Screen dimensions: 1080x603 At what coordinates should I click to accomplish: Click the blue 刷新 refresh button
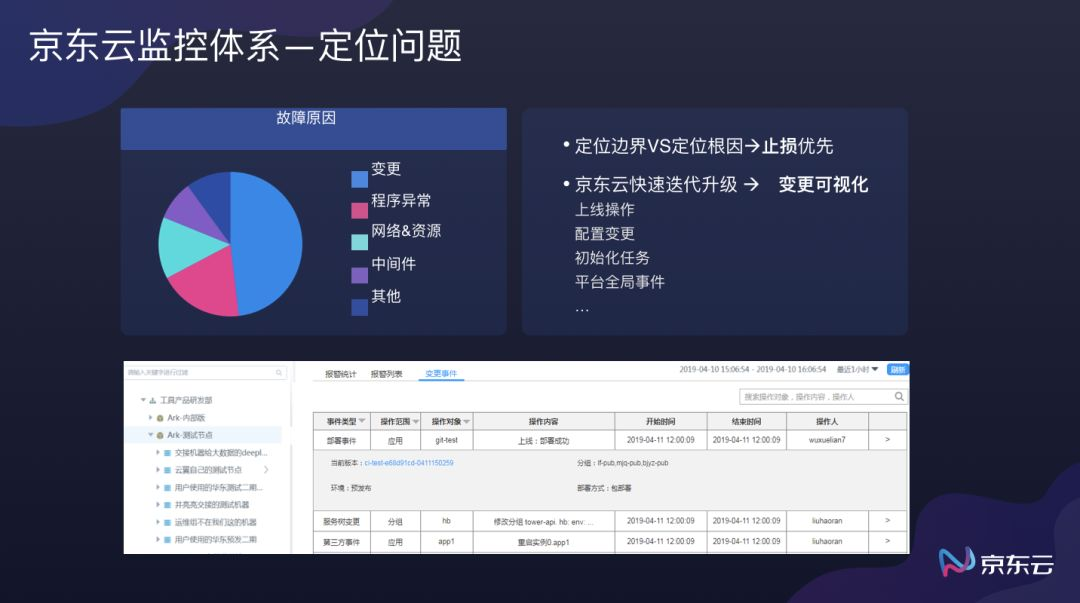(897, 370)
